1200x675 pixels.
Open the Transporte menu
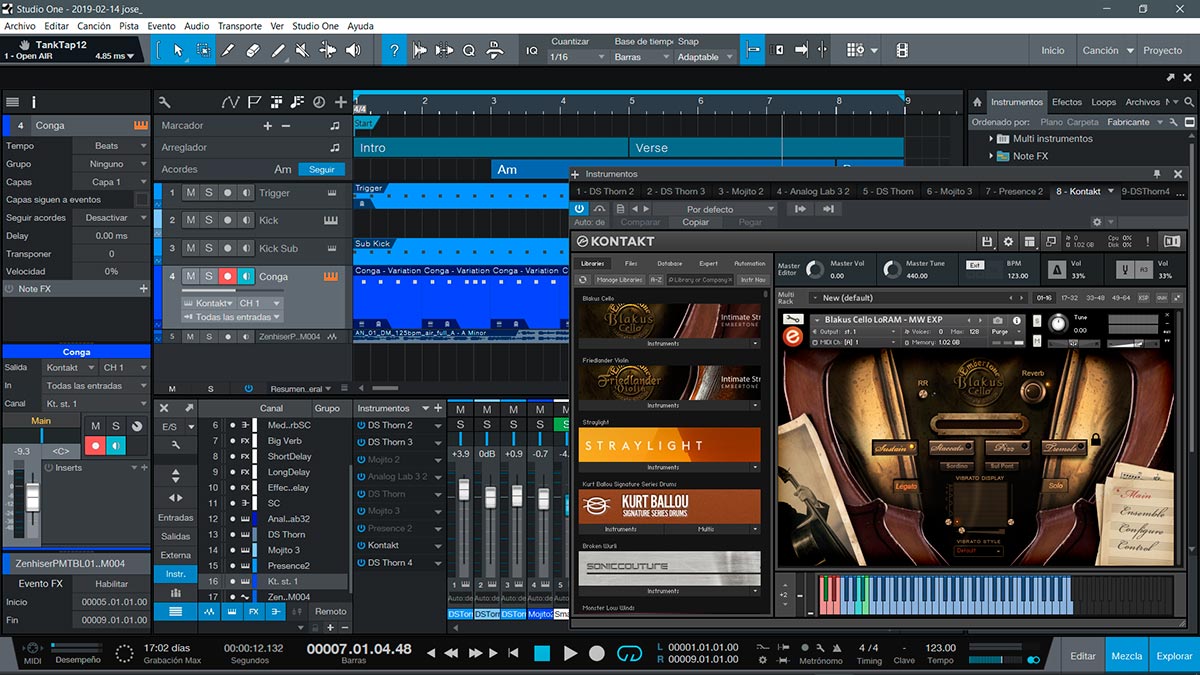(240, 26)
